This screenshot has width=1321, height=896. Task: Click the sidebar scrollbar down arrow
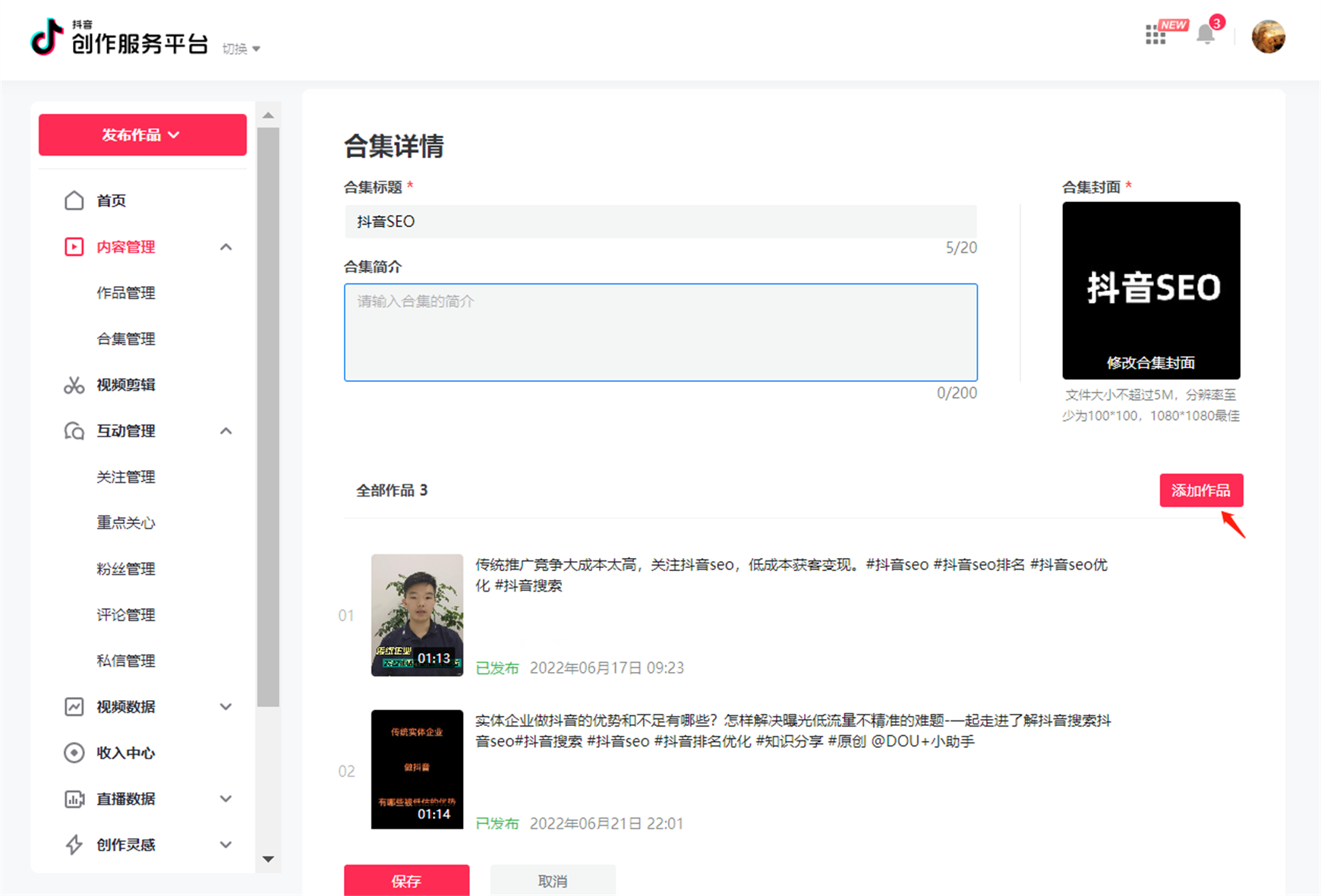click(x=268, y=860)
